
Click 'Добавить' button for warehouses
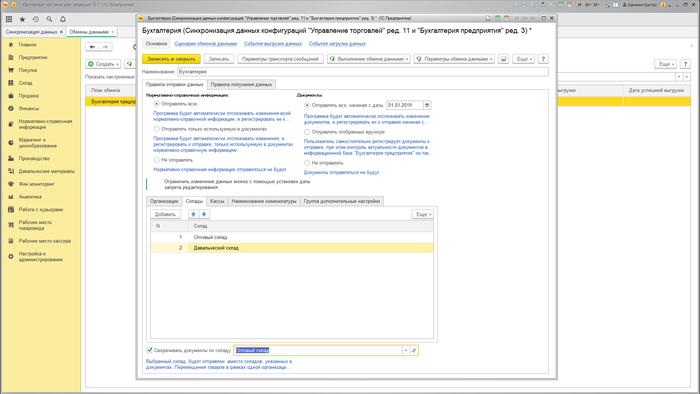[165, 214]
